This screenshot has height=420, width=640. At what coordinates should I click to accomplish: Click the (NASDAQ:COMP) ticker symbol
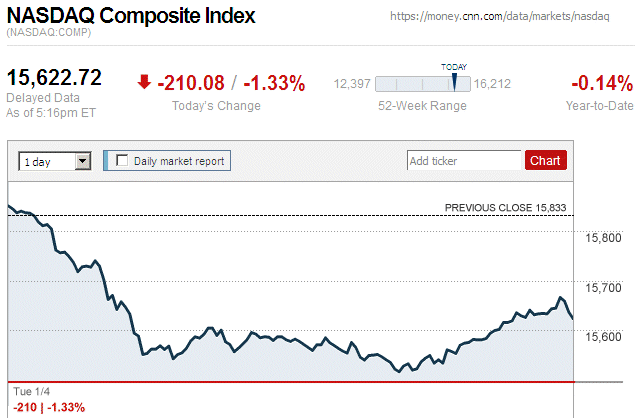(x=49, y=34)
